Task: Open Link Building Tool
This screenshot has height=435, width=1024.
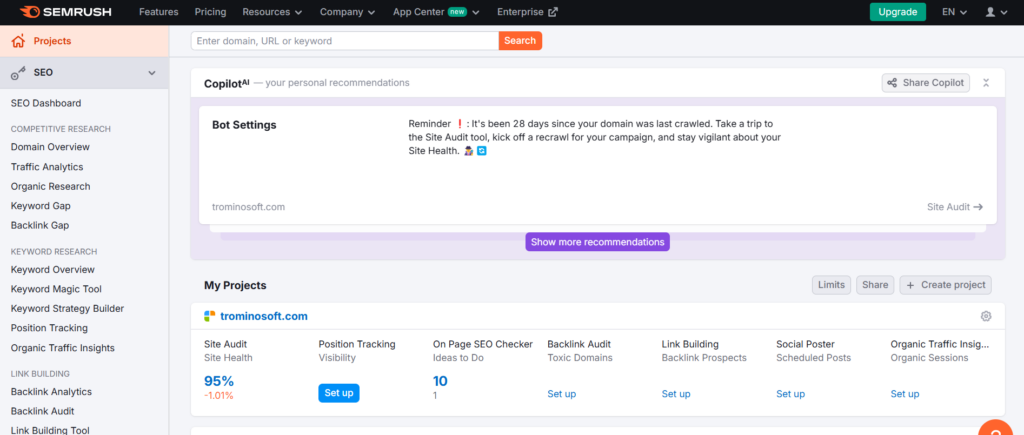Action: 50,430
